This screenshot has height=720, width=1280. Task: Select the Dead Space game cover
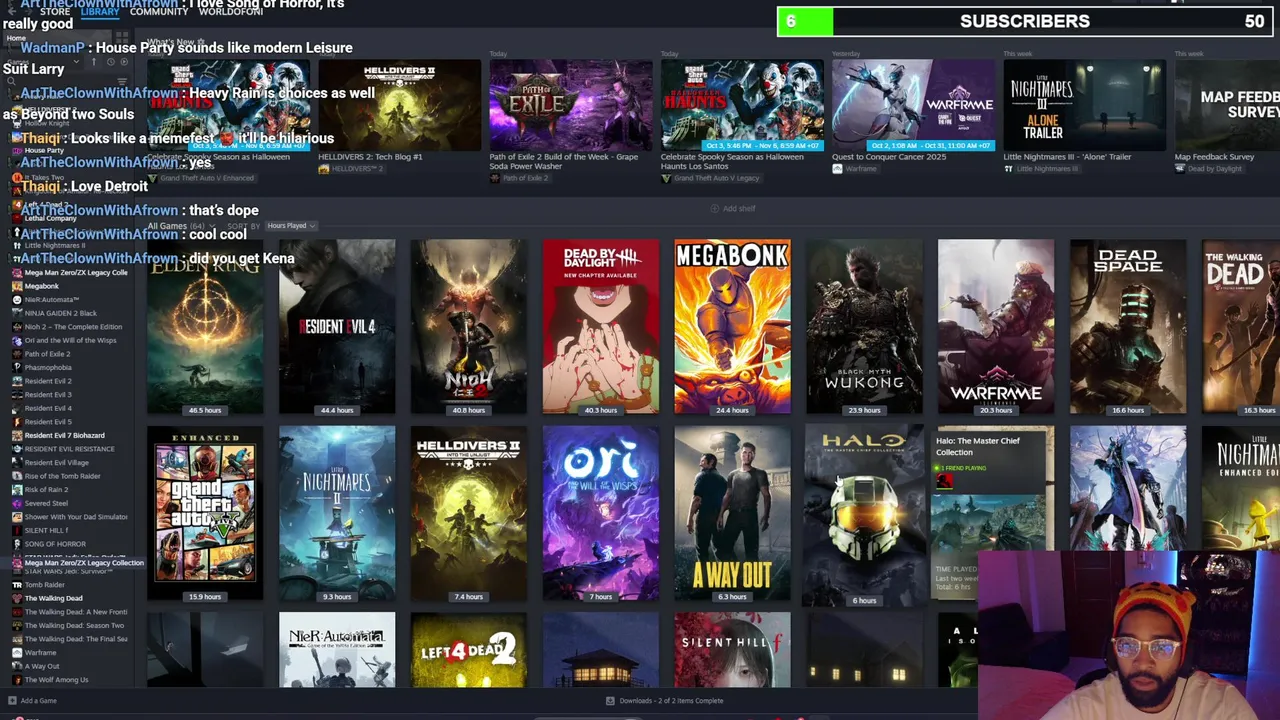pyautogui.click(x=1128, y=327)
